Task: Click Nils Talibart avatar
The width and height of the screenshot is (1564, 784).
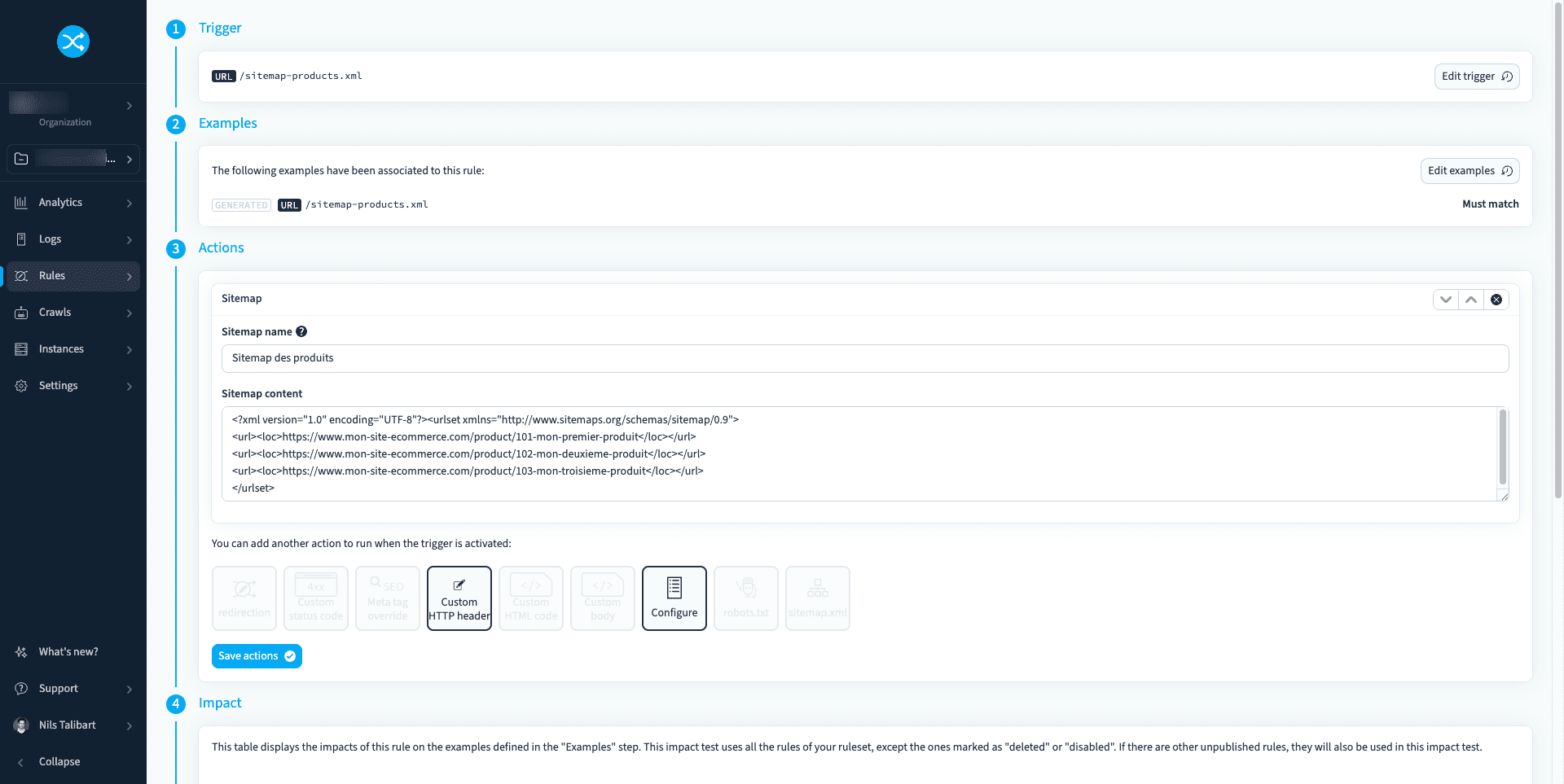Action: pyautogui.click(x=21, y=725)
